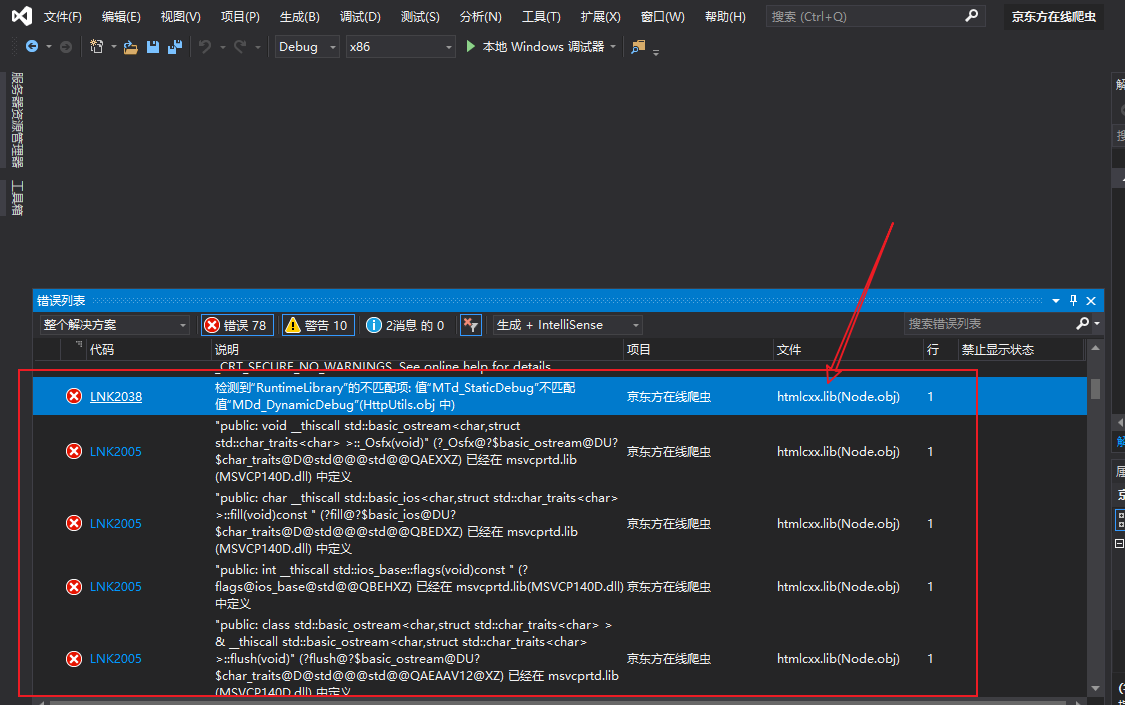The height and width of the screenshot is (705, 1125).
Task: Click the Find in Files toolbar icon
Action: [x=638, y=47]
